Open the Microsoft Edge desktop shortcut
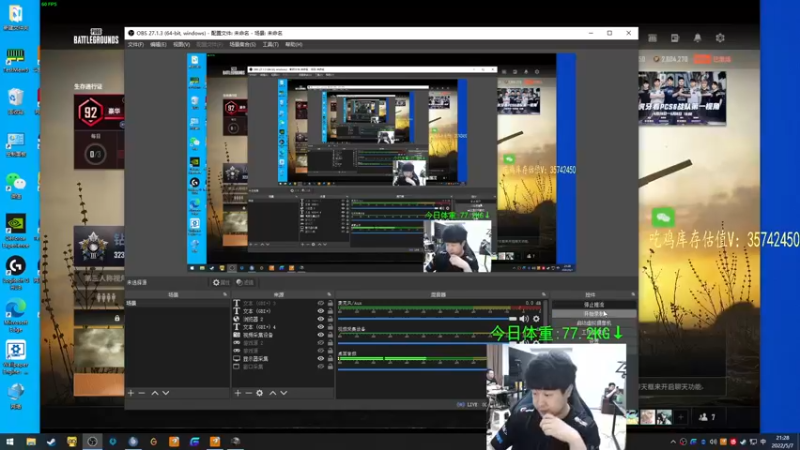 [16, 315]
